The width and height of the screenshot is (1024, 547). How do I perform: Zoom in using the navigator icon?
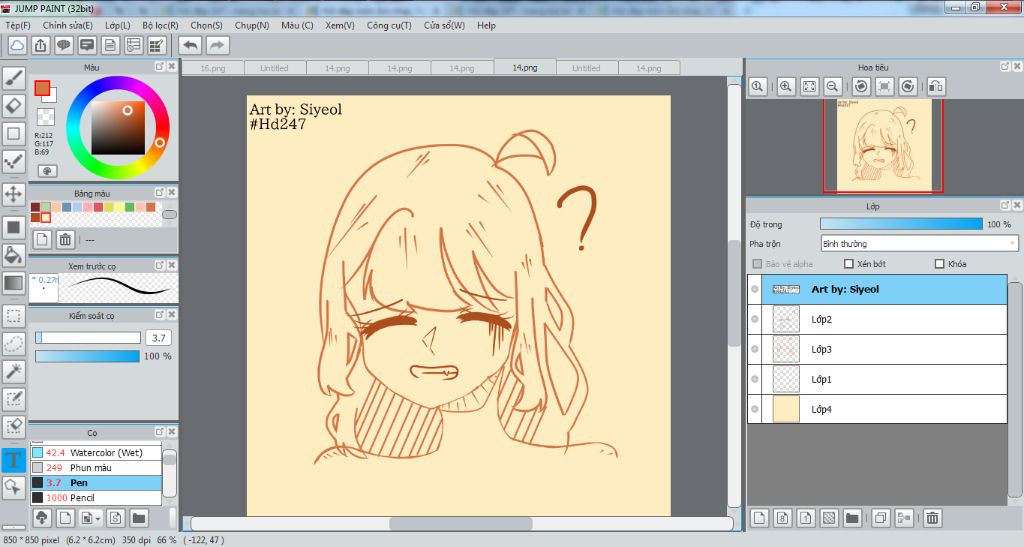(786, 86)
